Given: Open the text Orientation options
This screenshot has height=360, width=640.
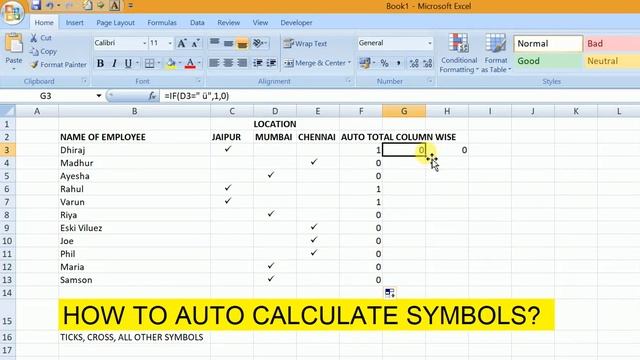Looking at the screenshot, I should coord(259,43).
